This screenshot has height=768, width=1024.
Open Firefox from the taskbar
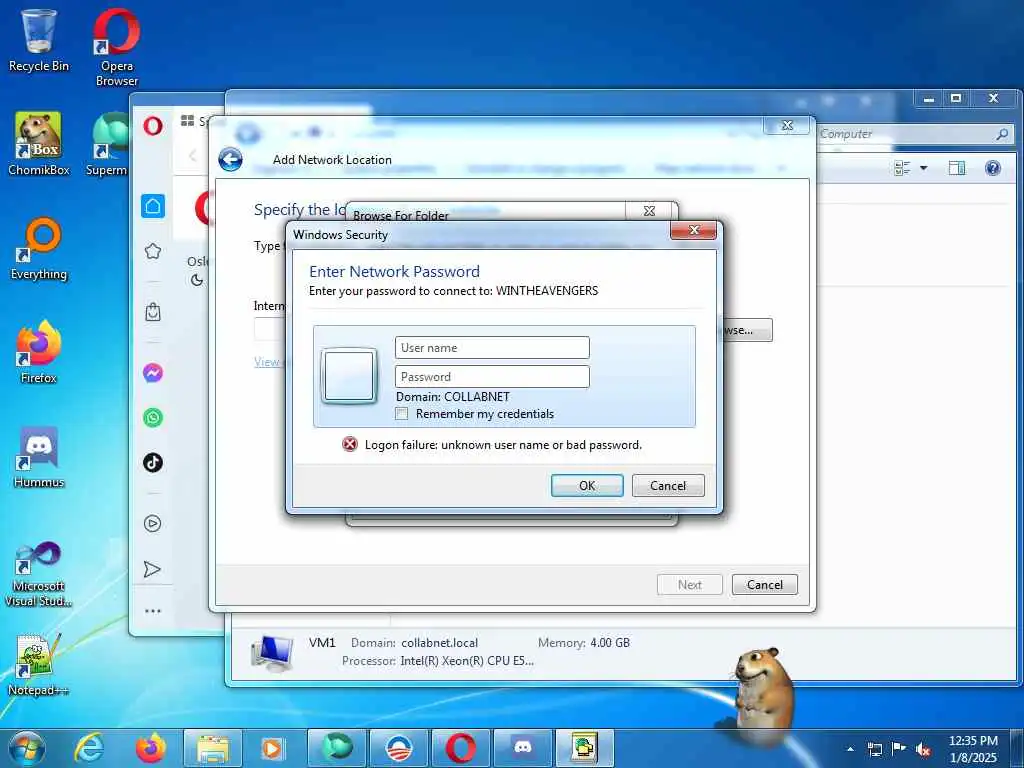(151, 748)
